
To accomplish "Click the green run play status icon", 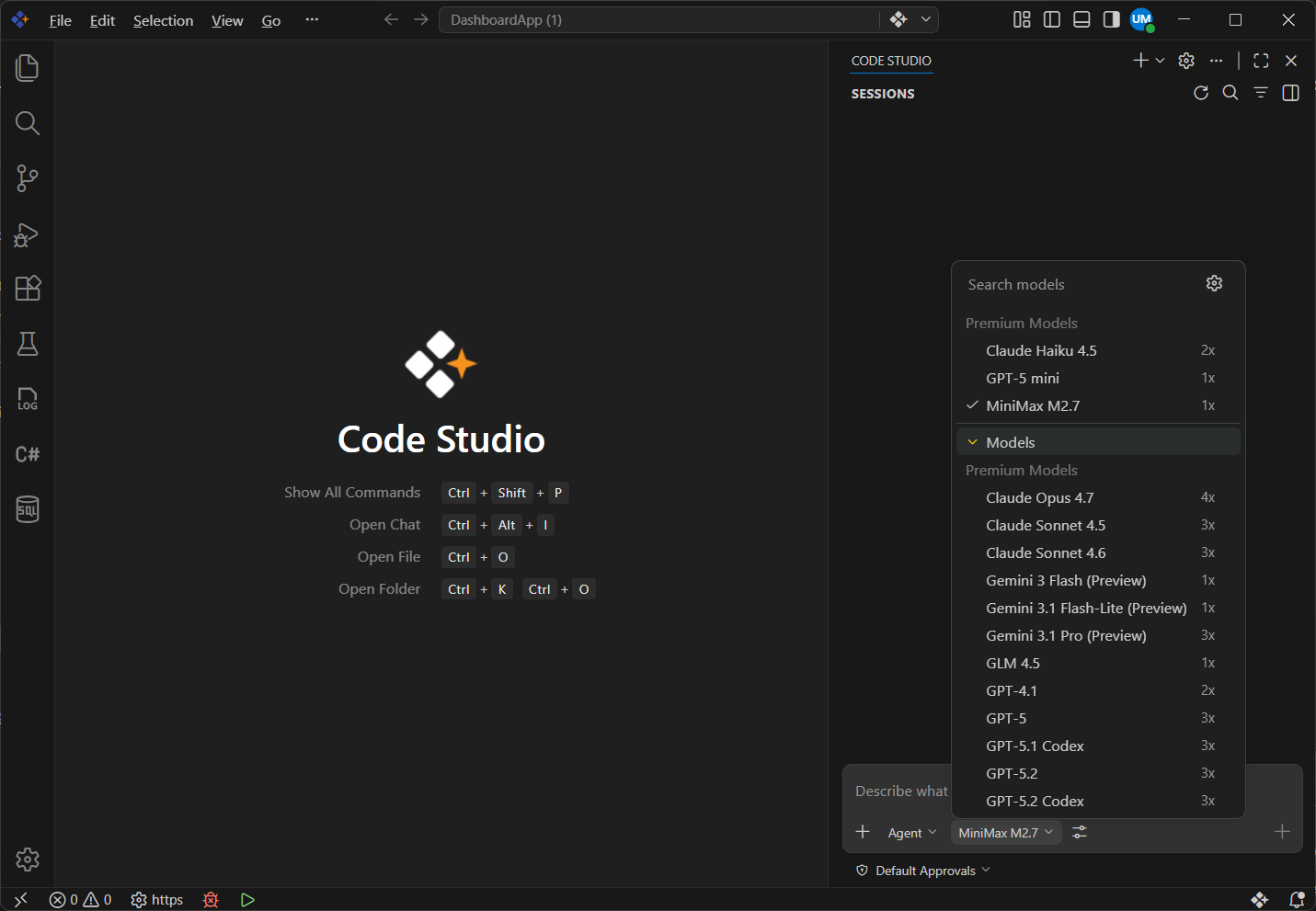I will coord(247,900).
